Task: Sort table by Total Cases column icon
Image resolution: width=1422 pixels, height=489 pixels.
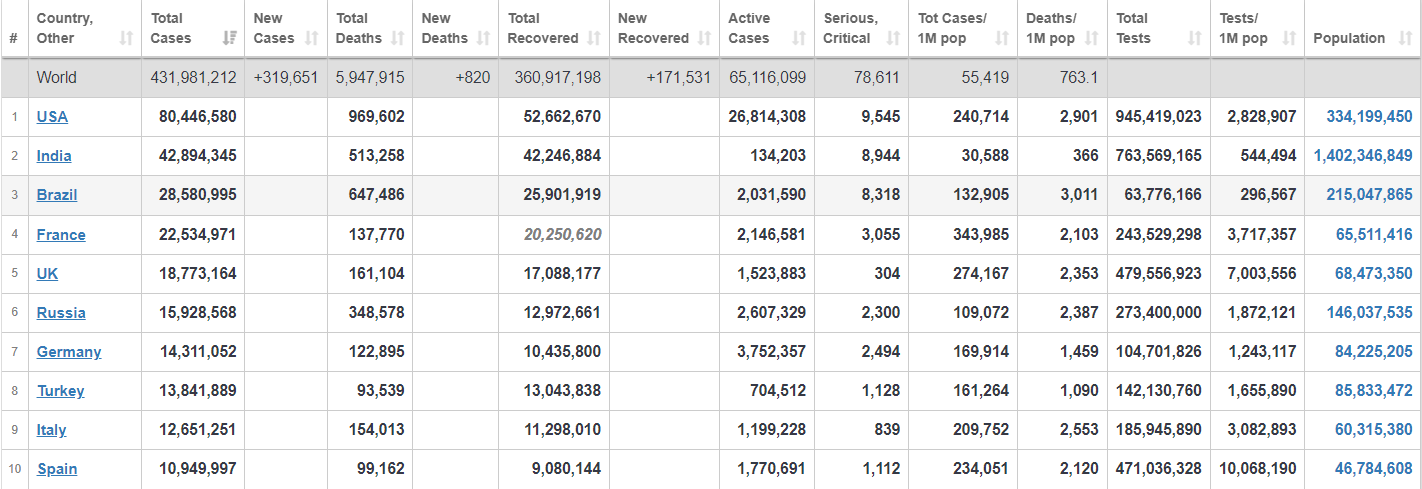Action: point(230,38)
